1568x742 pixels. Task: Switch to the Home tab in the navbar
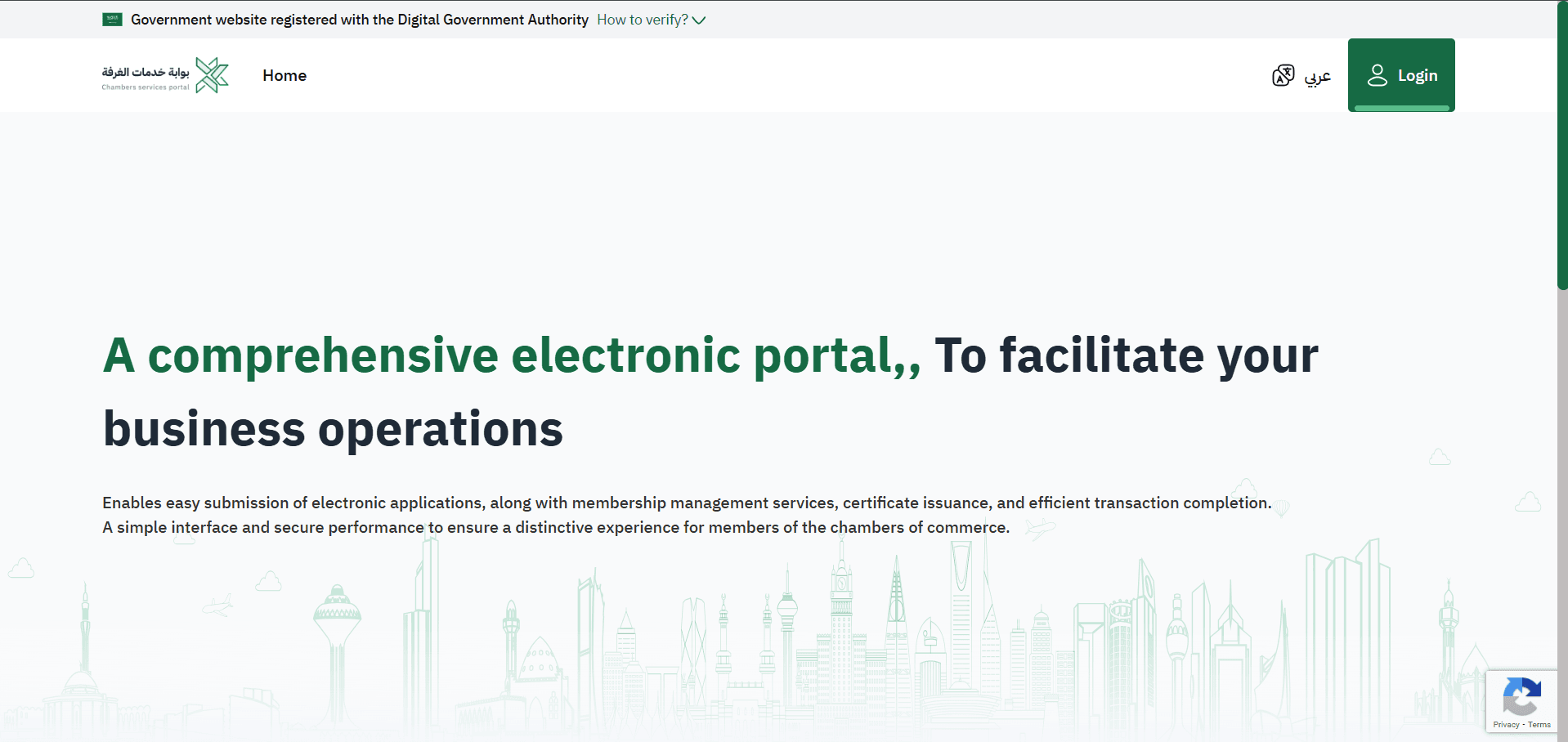point(284,75)
